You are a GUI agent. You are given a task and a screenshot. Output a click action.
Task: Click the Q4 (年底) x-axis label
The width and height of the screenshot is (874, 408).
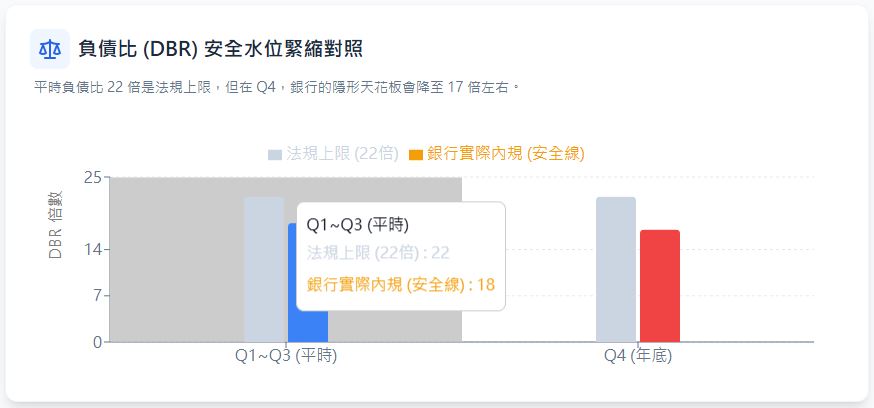point(638,356)
